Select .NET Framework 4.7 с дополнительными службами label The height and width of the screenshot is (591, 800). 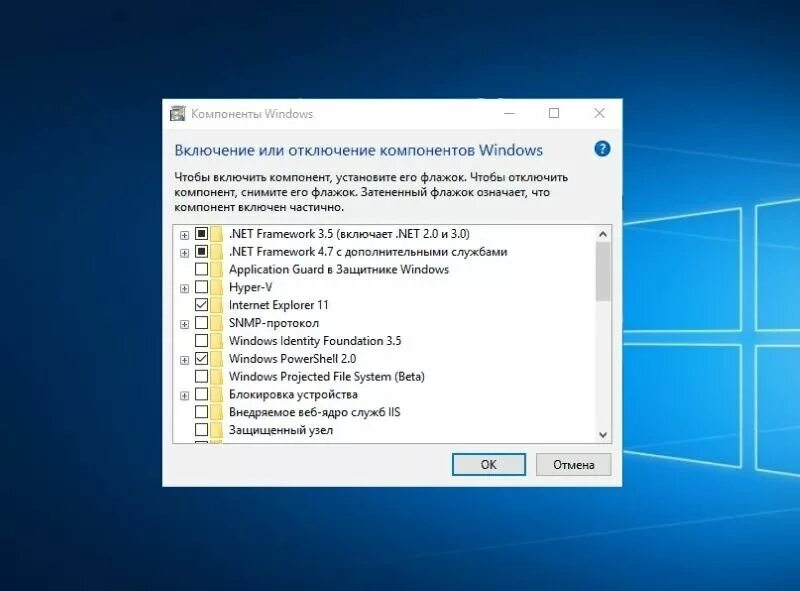(368, 252)
